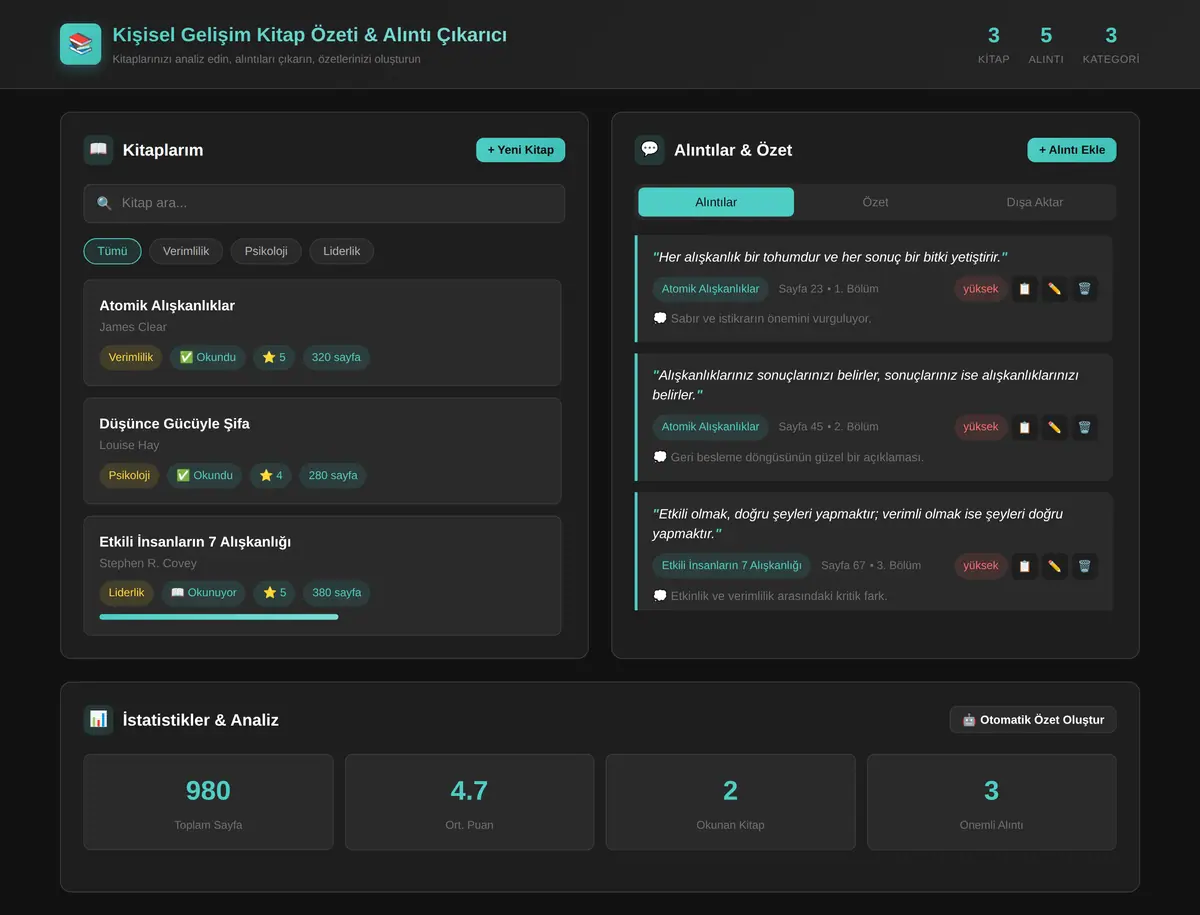Image resolution: width=1200 pixels, height=915 pixels.
Task: Click the Önemli Alıntı statistic card
Action: click(x=991, y=802)
